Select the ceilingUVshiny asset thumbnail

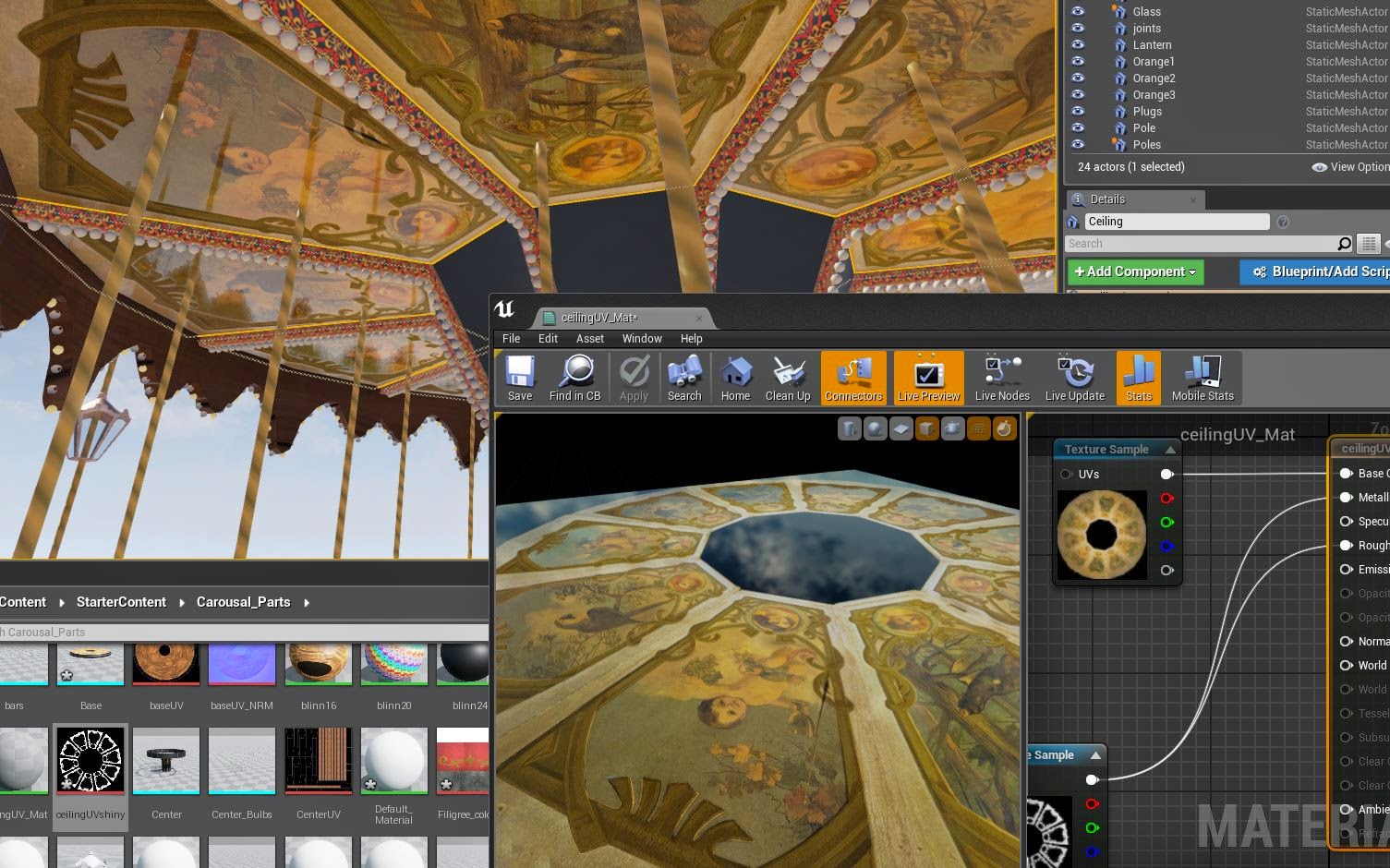91,760
